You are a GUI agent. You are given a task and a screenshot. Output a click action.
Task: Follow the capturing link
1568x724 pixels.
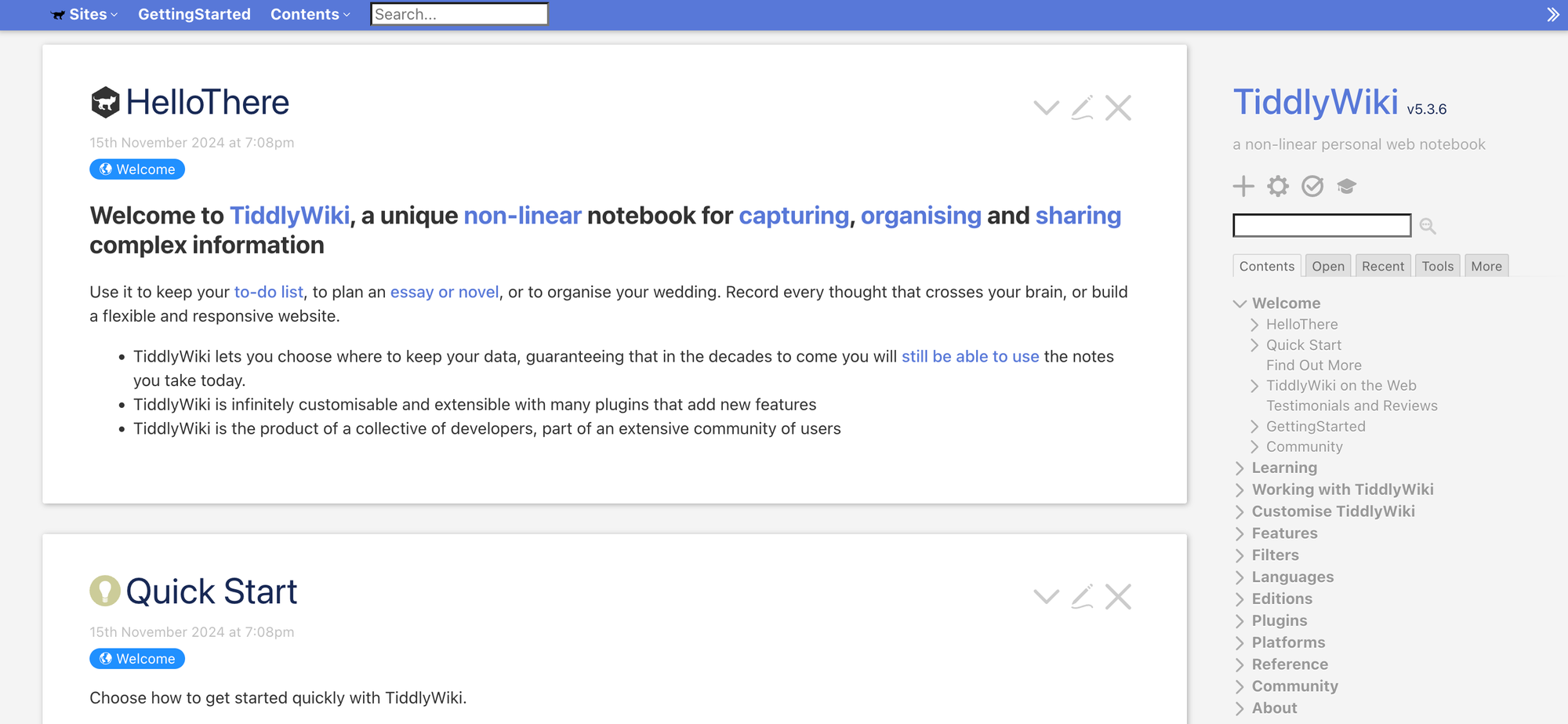click(793, 216)
